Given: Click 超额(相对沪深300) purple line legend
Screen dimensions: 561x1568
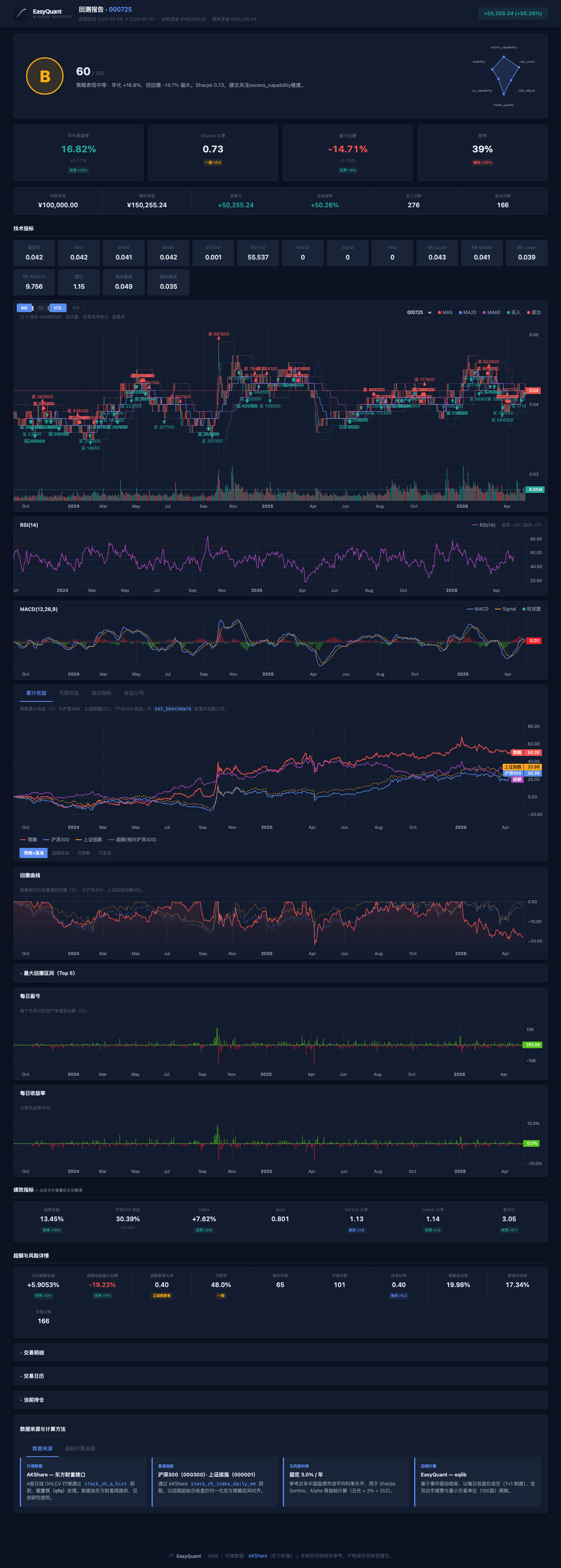Looking at the screenshot, I should 132,839.
